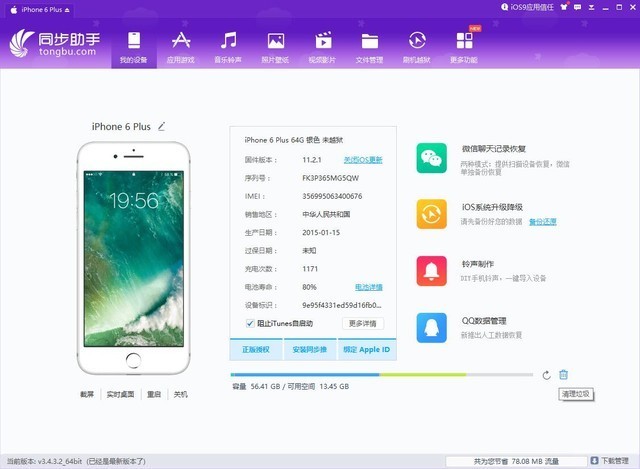Click the version text v3.4.3.2_64bit in the status bar

60,461
